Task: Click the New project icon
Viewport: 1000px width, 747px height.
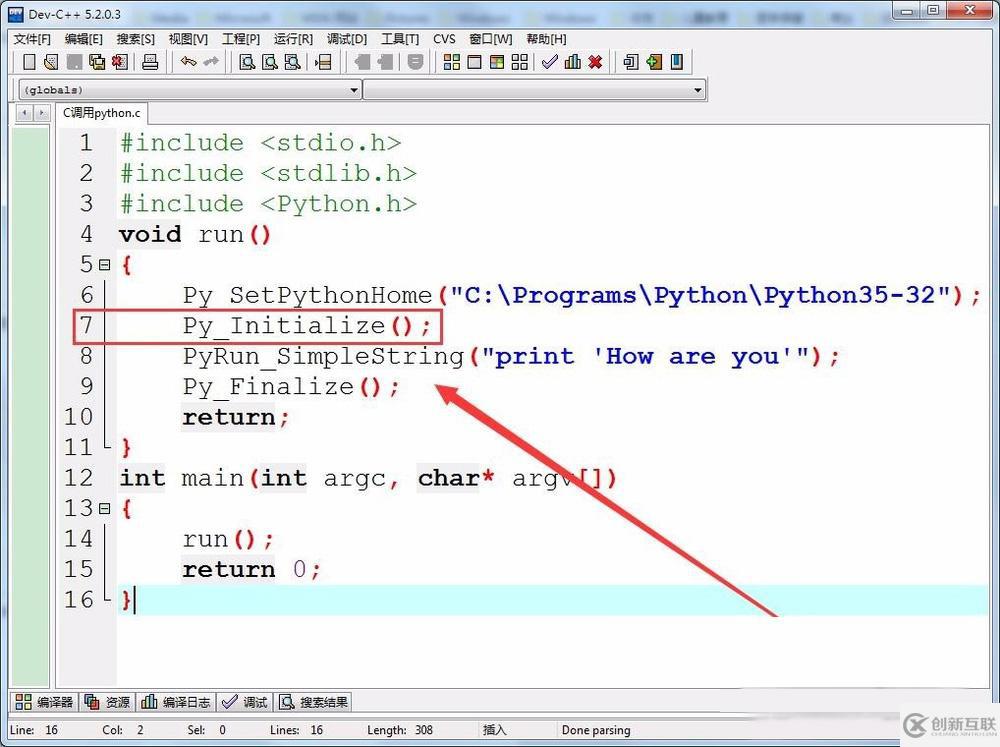Action: [28, 62]
